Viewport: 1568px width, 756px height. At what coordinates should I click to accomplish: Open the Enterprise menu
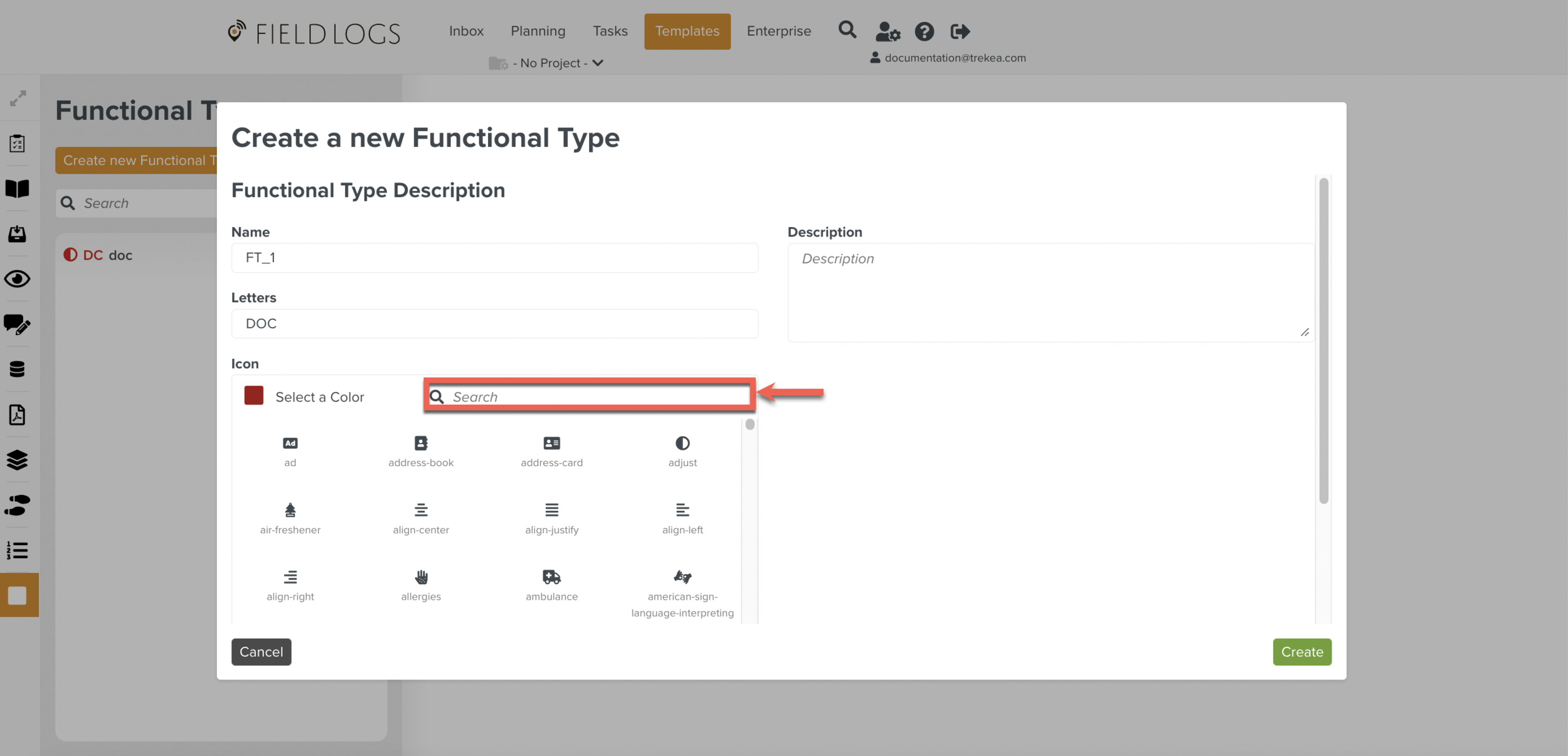(x=778, y=31)
